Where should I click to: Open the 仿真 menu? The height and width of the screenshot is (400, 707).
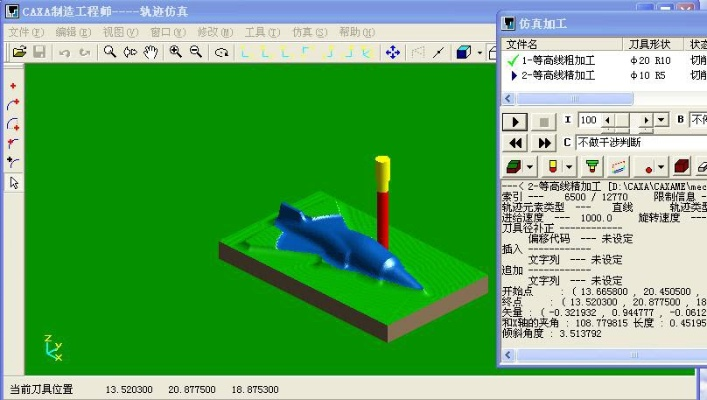point(309,32)
